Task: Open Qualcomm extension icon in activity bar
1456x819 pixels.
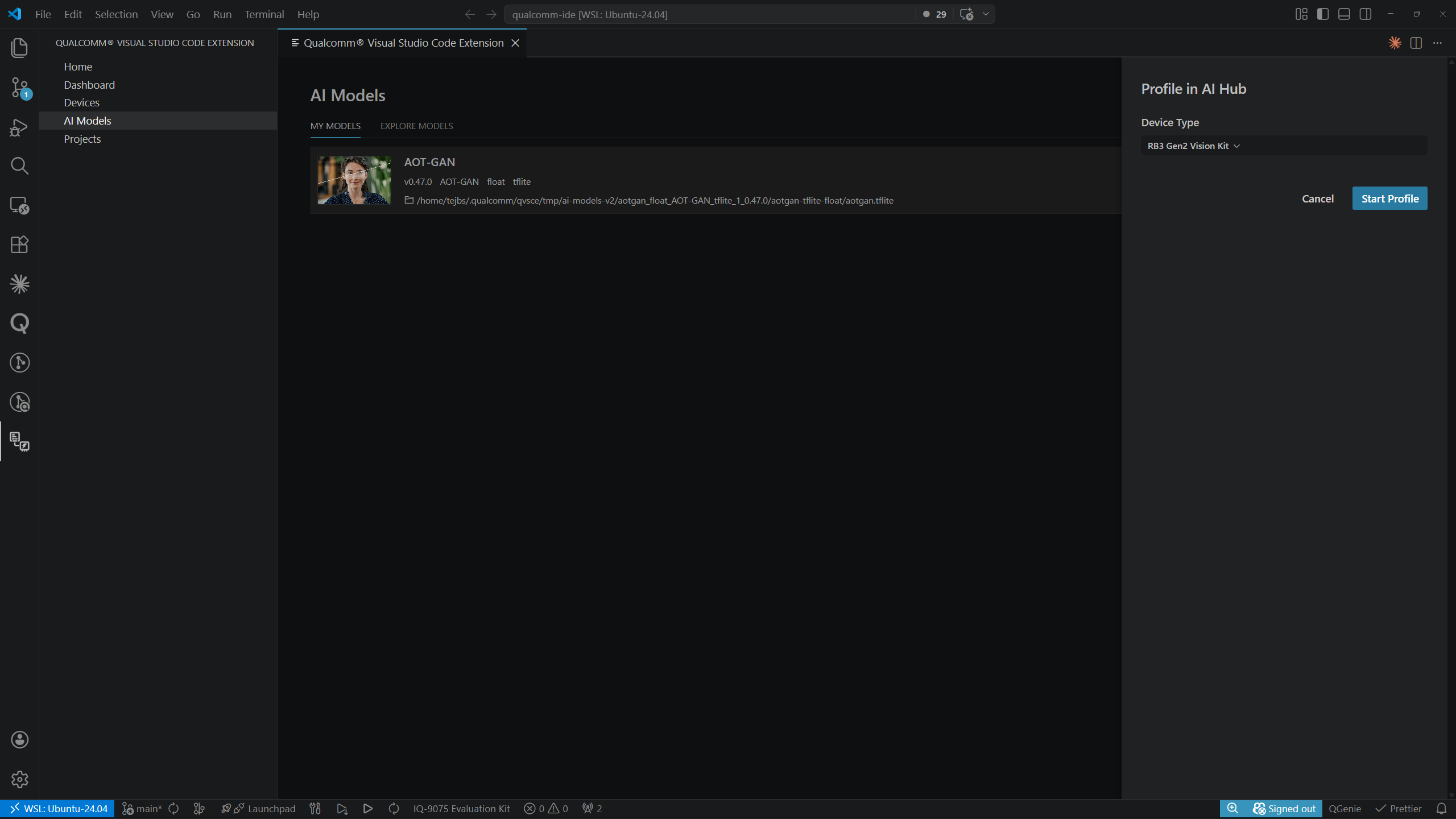Action: click(x=19, y=441)
